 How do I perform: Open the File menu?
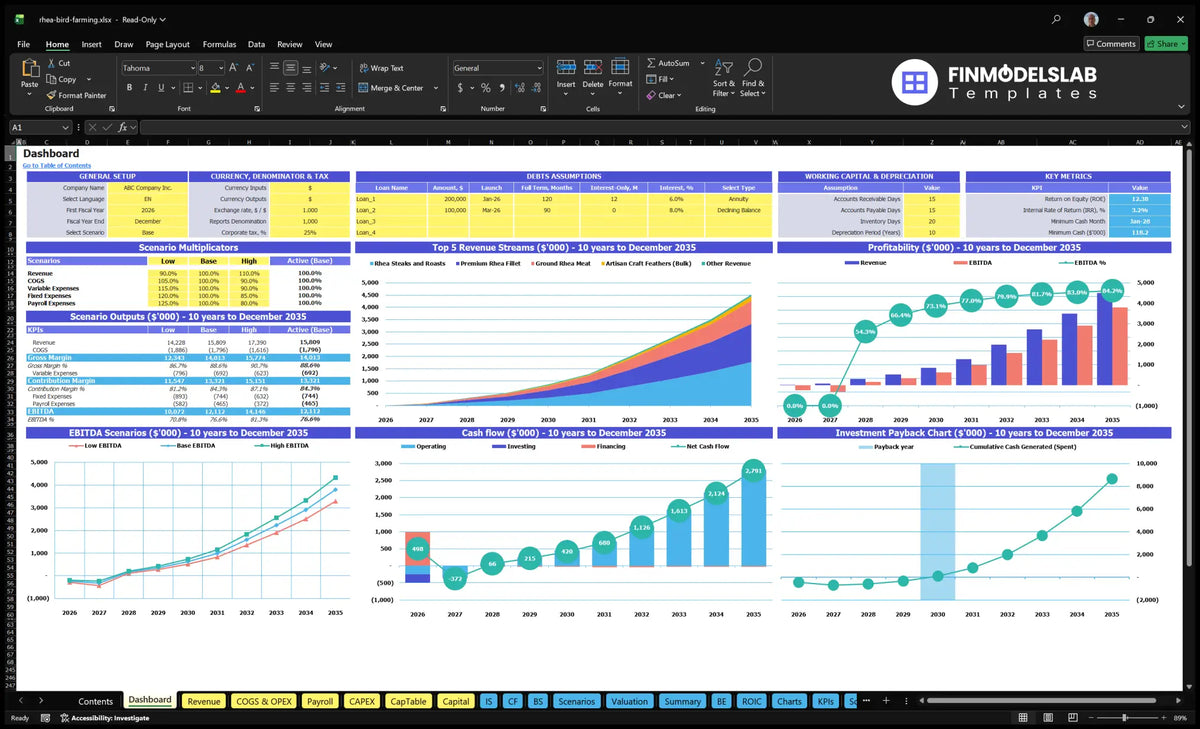tap(23, 44)
